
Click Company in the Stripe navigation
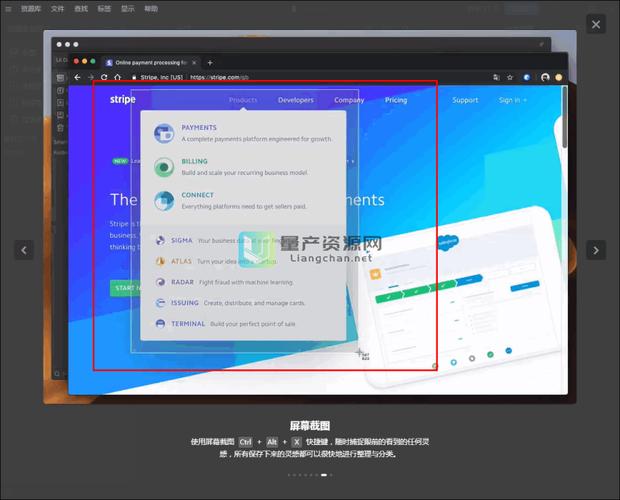(349, 100)
